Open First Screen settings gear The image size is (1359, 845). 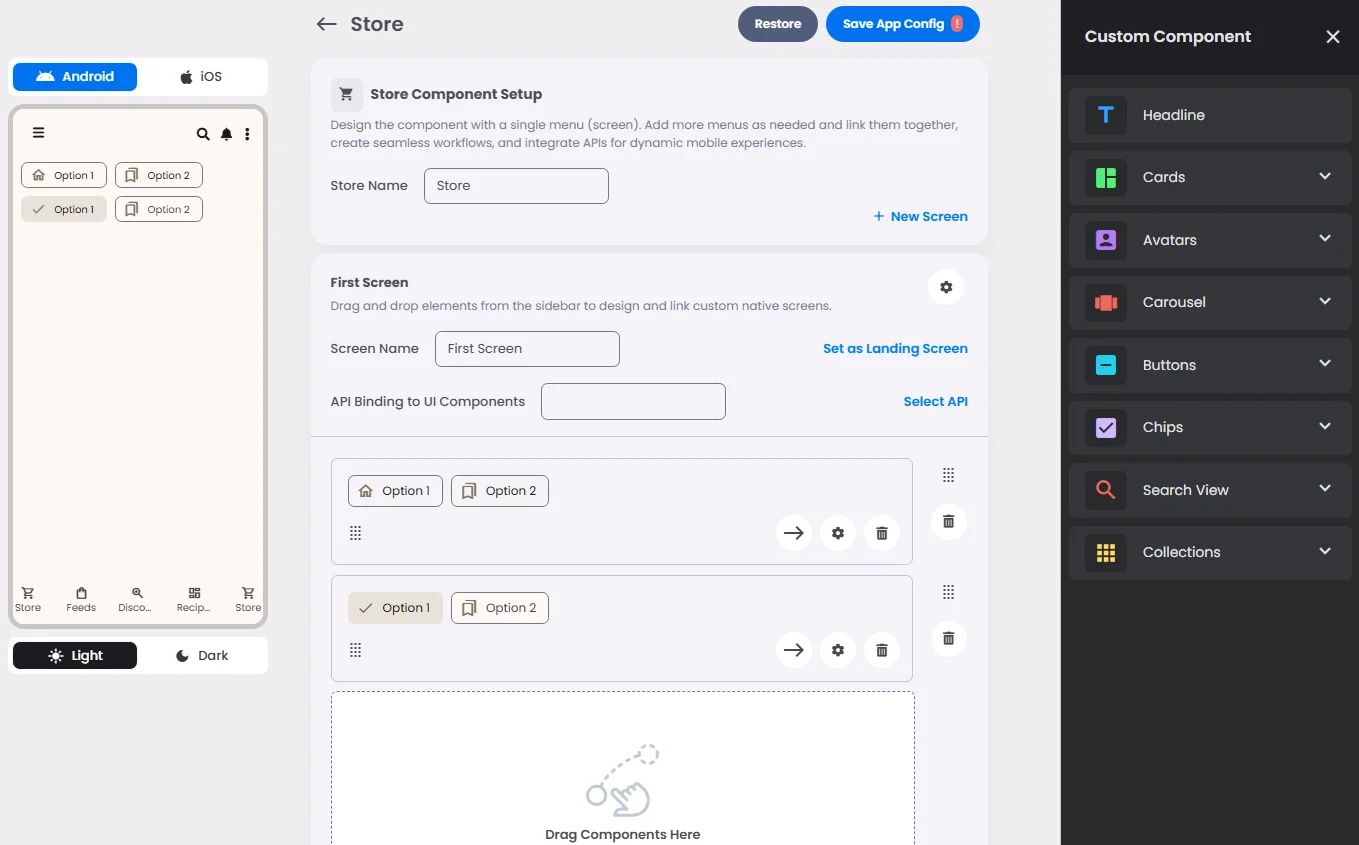click(946, 287)
